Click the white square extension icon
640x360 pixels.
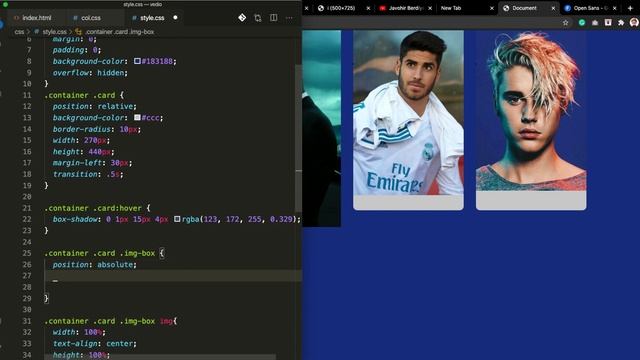608,22
